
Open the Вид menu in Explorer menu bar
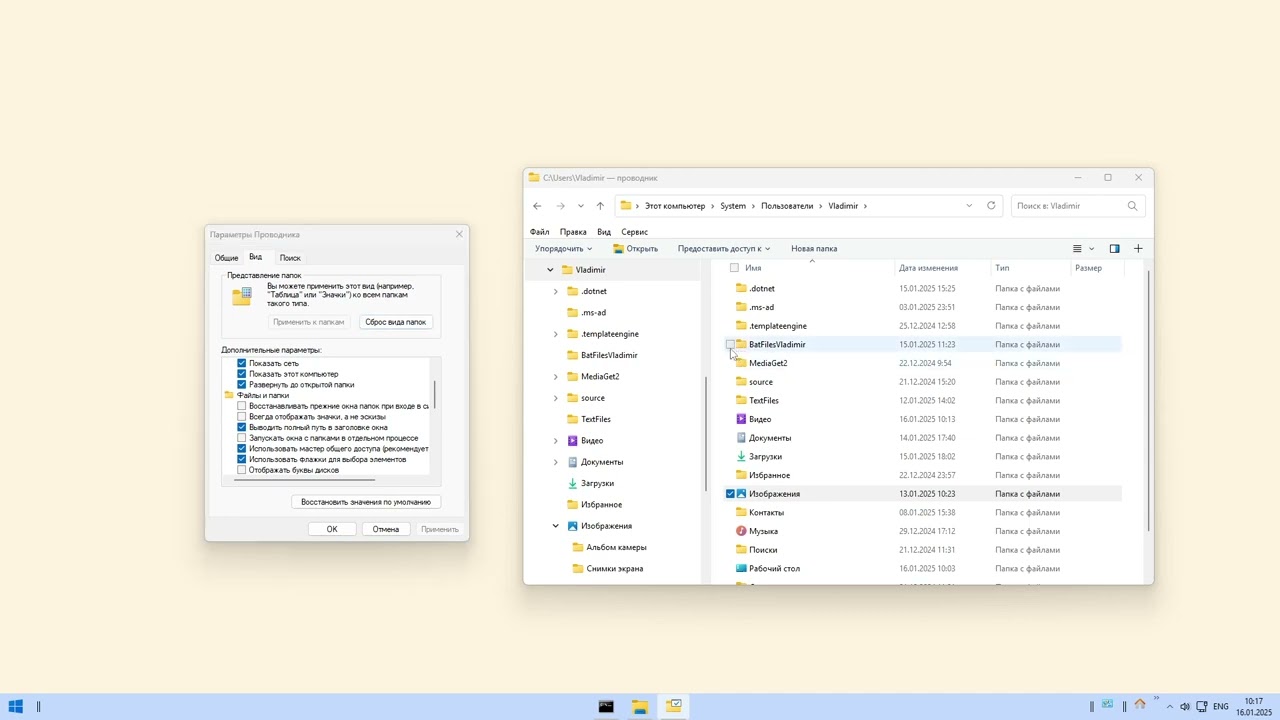coord(604,232)
